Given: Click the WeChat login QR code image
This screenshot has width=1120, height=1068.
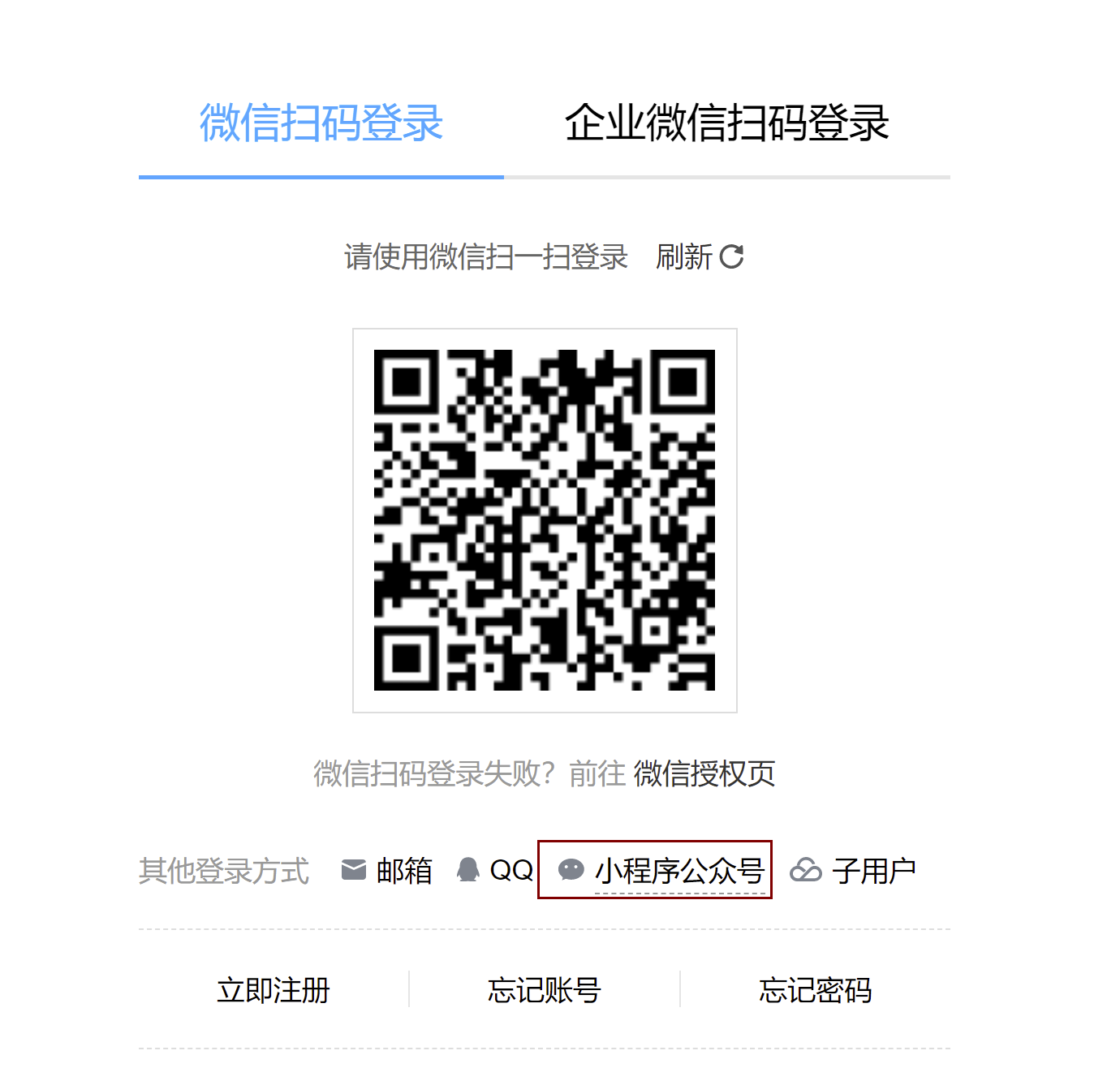Looking at the screenshot, I should point(545,520).
